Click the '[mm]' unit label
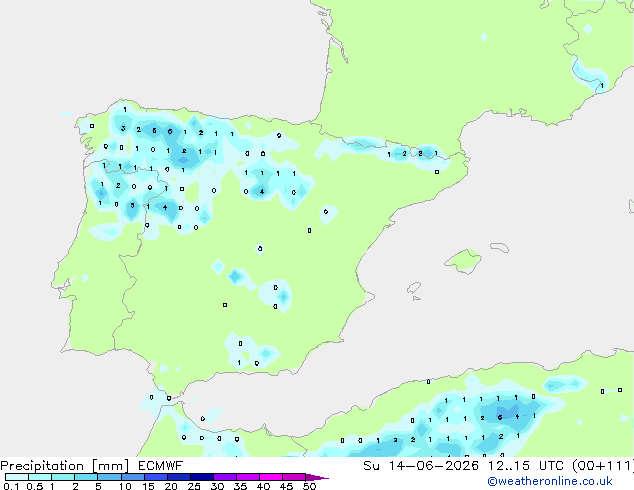The width and height of the screenshot is (634, 490). tap(111, 466)
